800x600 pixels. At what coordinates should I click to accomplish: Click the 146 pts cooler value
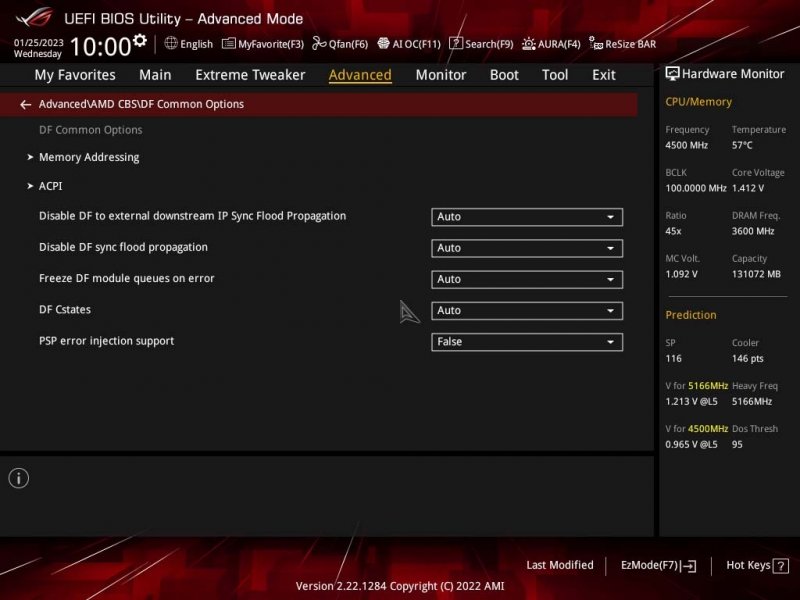pyautogui.click(x=747, y=359)
